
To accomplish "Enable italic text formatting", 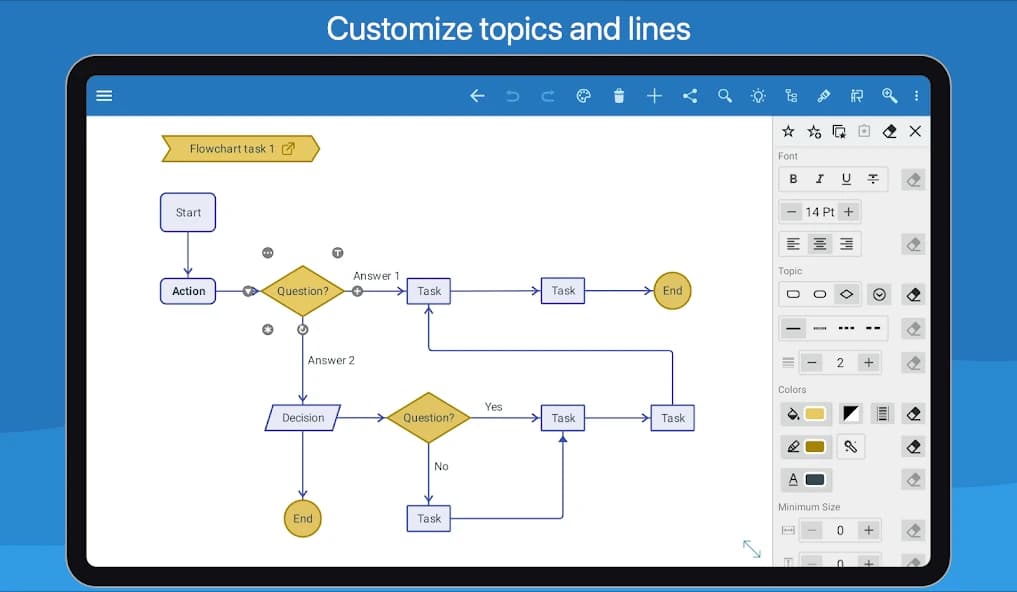I will pos(819,178).
